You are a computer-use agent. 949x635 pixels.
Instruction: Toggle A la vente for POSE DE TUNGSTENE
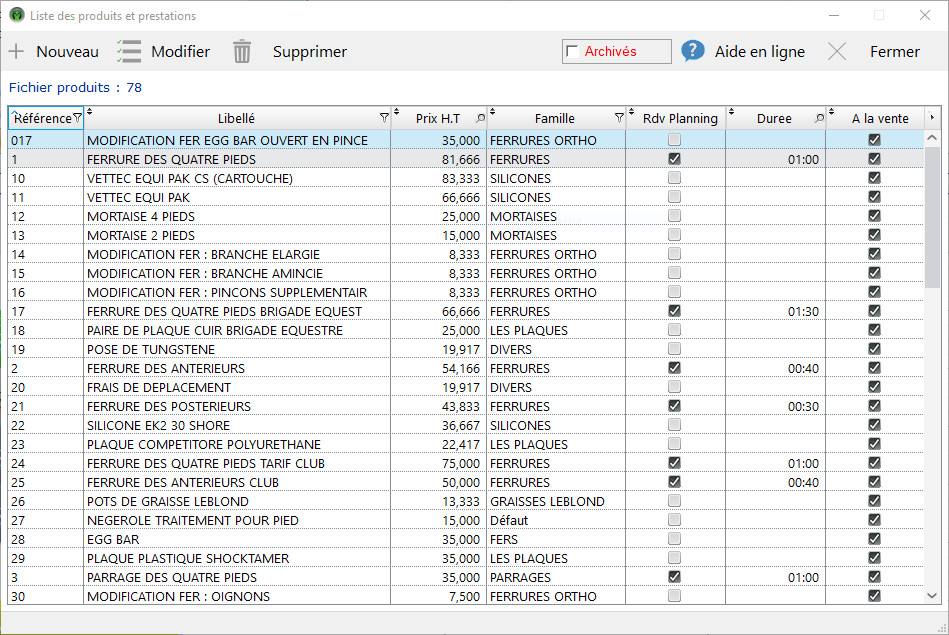tap(874, 349)
